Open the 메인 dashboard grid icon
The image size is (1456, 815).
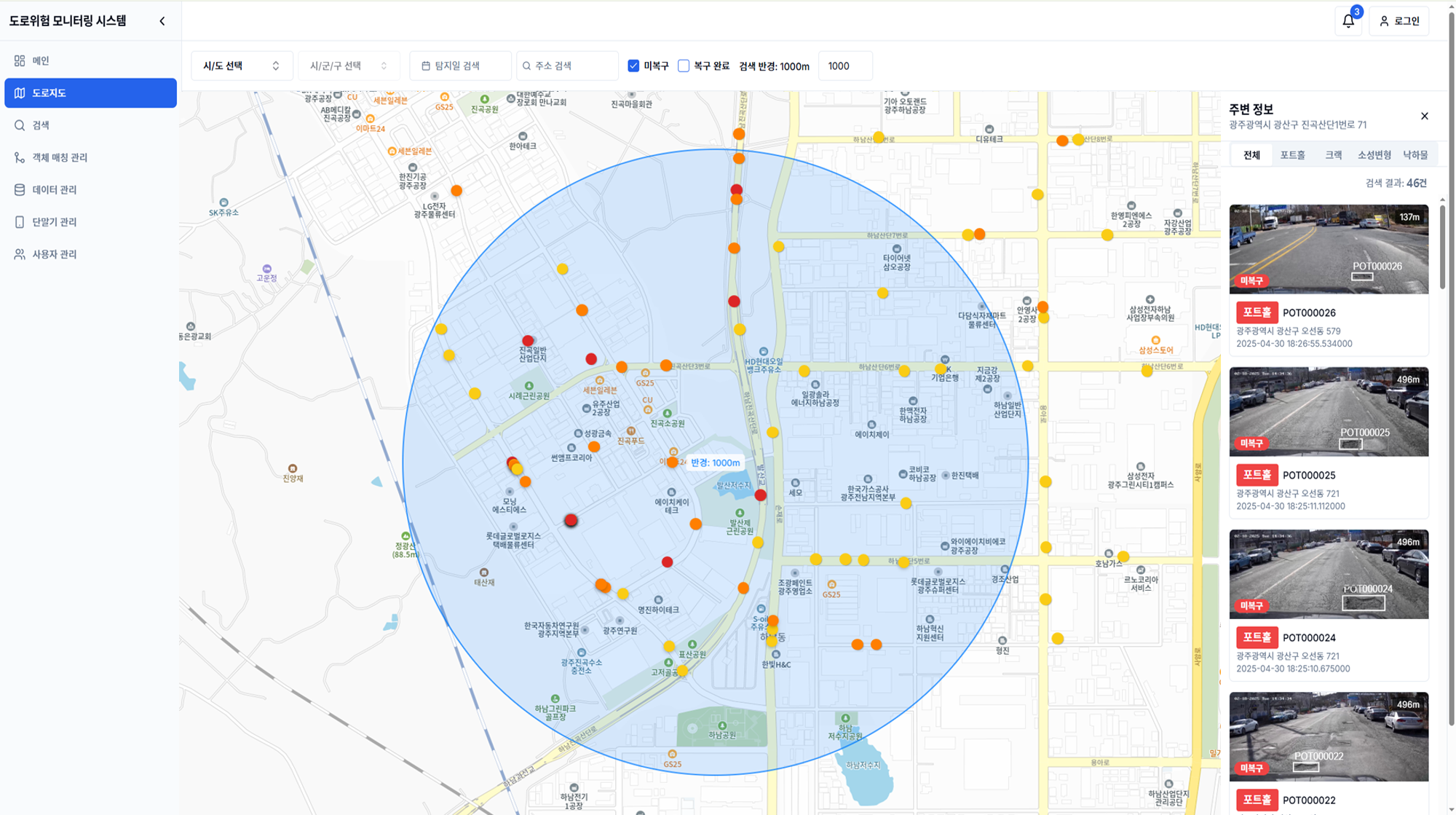pyautogui.click(x=20, y=61)
